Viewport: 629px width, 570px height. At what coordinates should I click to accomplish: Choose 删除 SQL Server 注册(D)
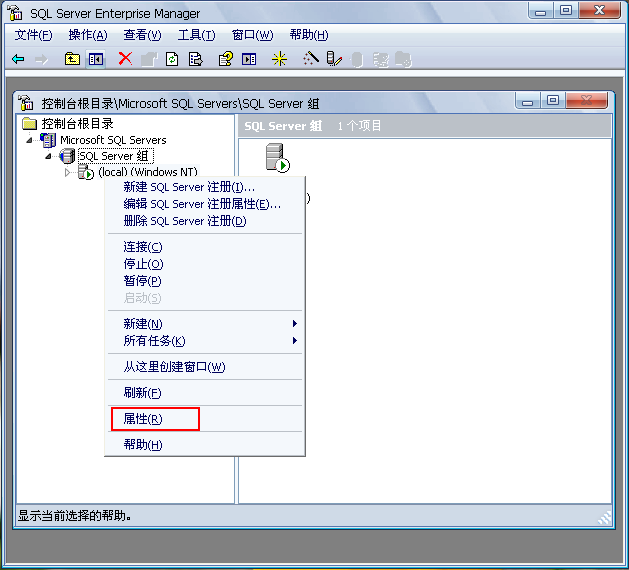click(205, 221)
